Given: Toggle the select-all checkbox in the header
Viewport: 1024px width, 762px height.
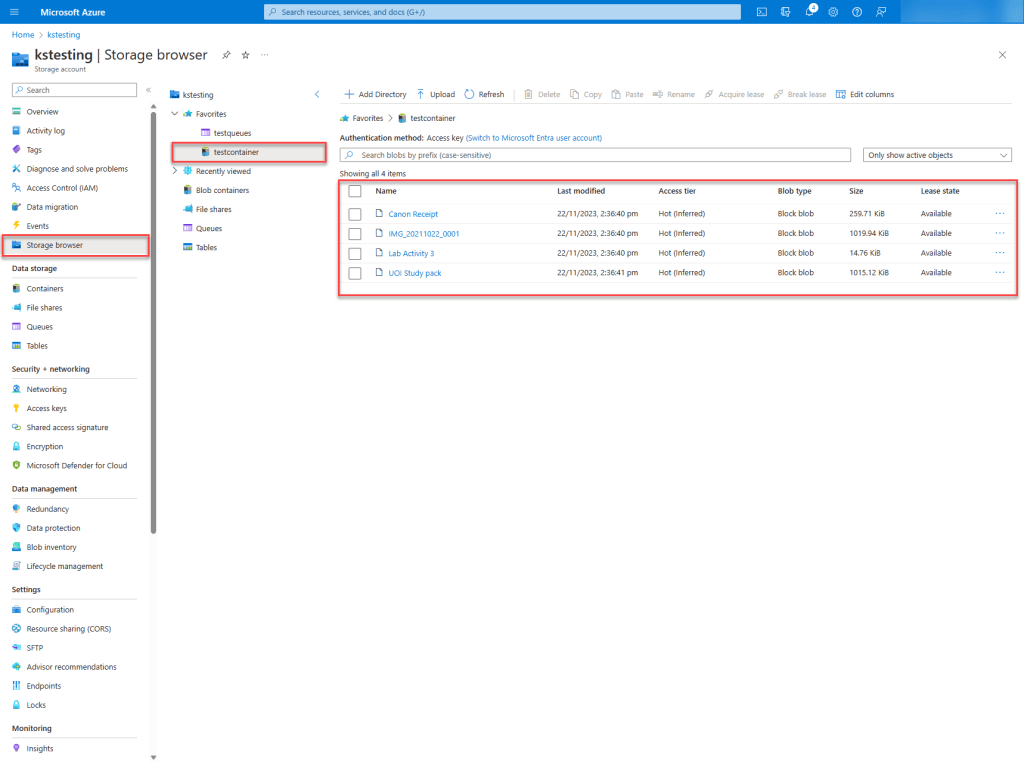Looking at the screenshot, I should pyautogui.click(x=355, y=191).
